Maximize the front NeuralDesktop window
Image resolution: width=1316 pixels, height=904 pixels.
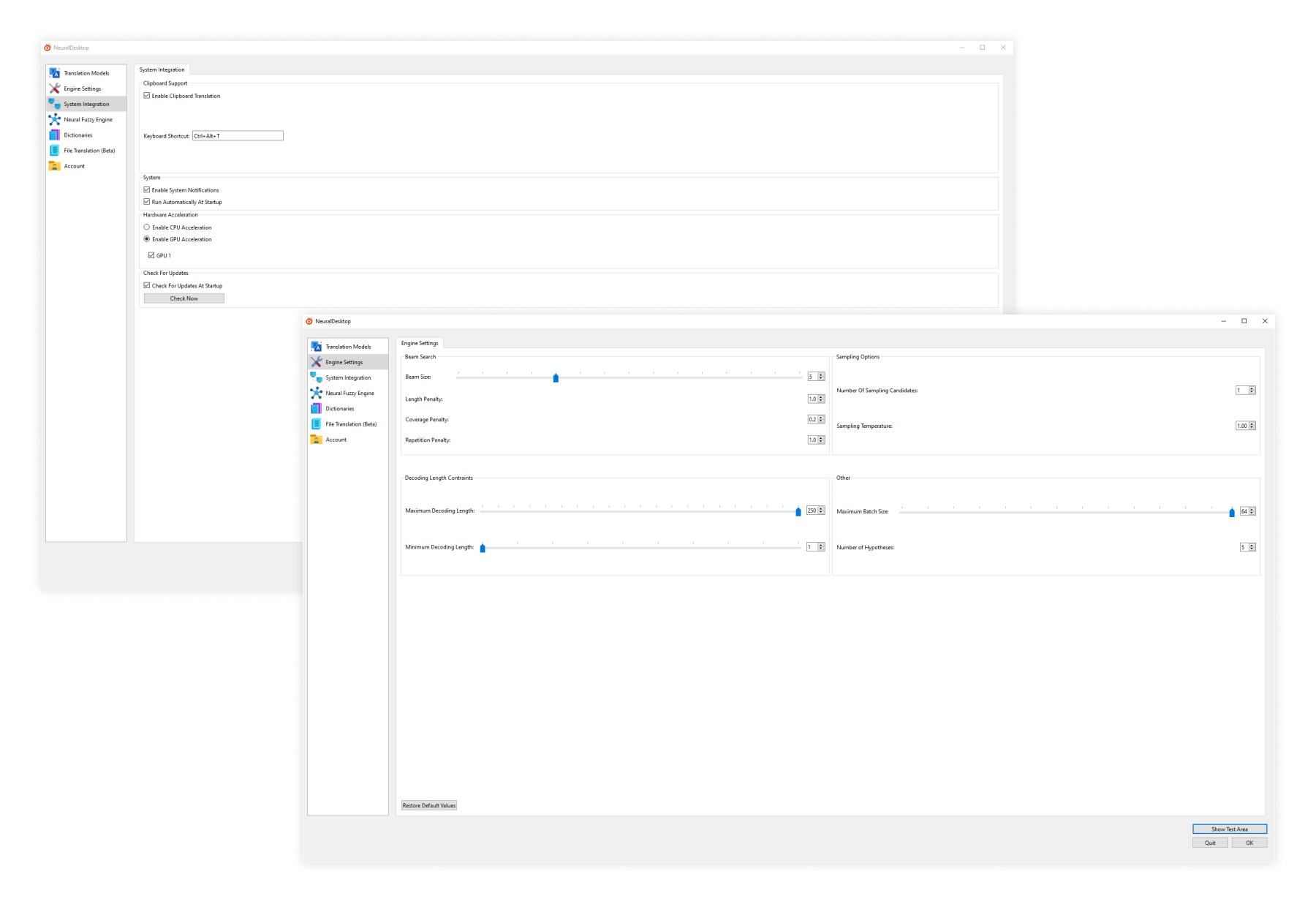(1244, 321)
